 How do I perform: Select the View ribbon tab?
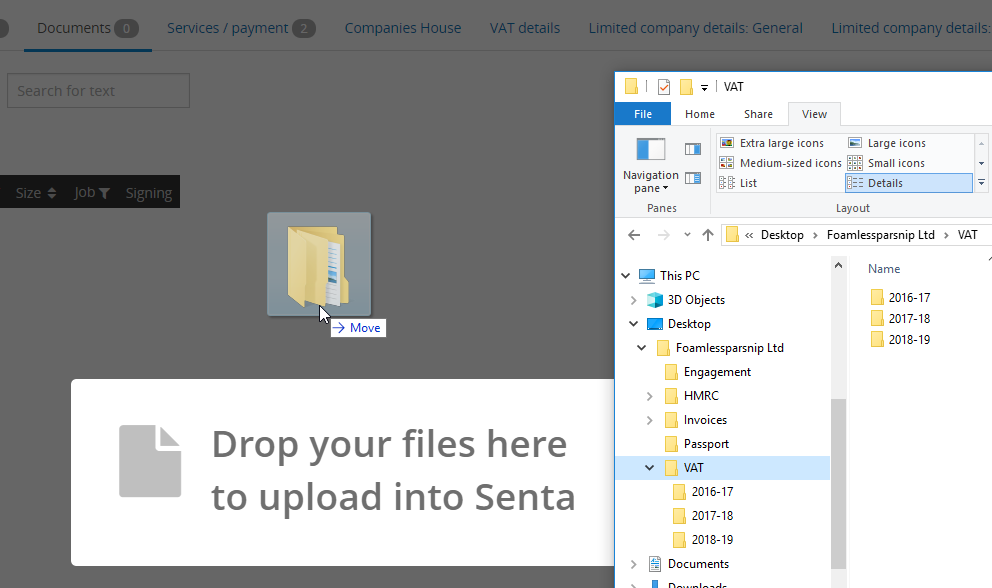pos(814,114)
